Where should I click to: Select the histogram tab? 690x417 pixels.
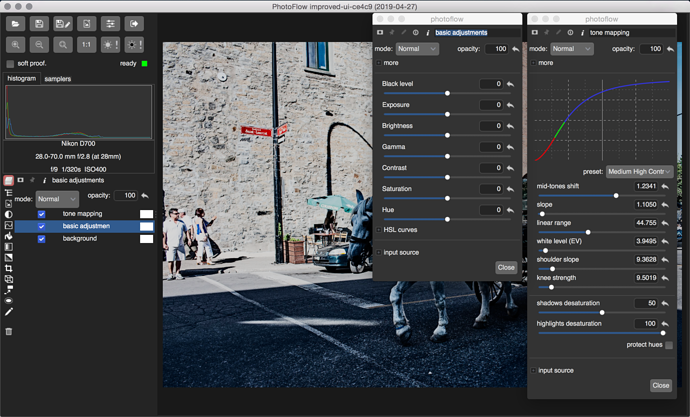pyautogui.click(x=21, y=78)
